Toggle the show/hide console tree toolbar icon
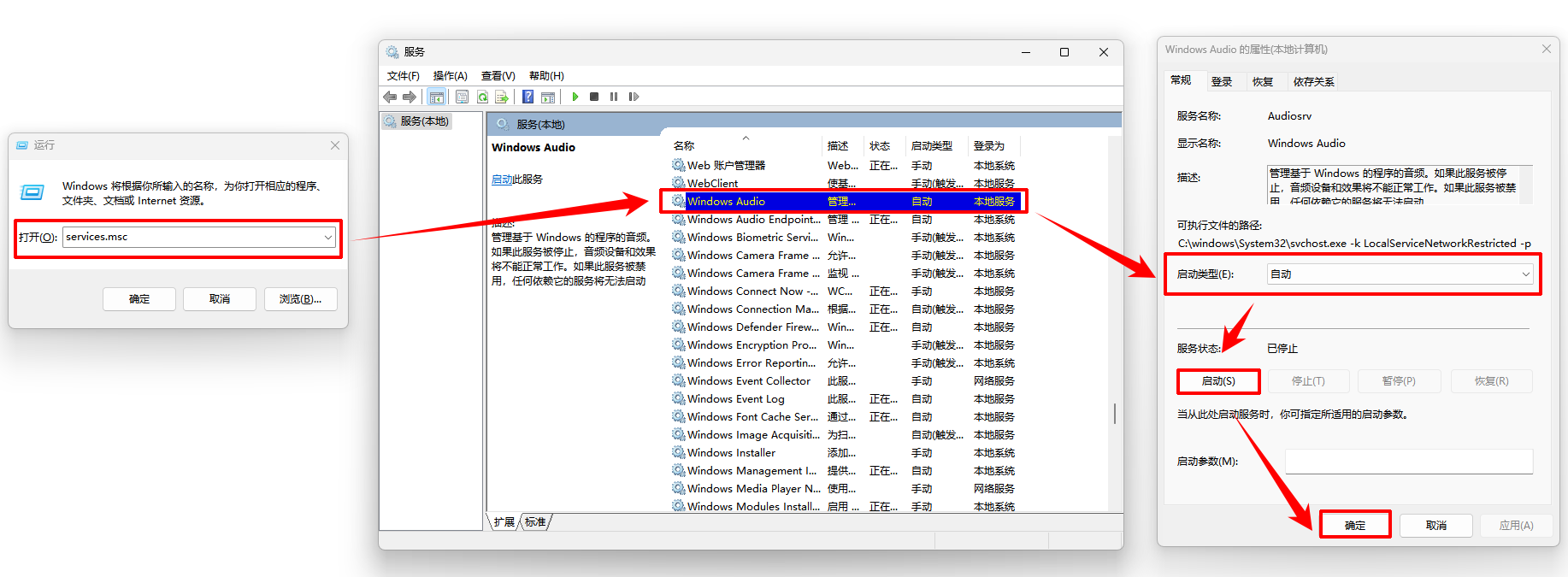 (437, 97)
